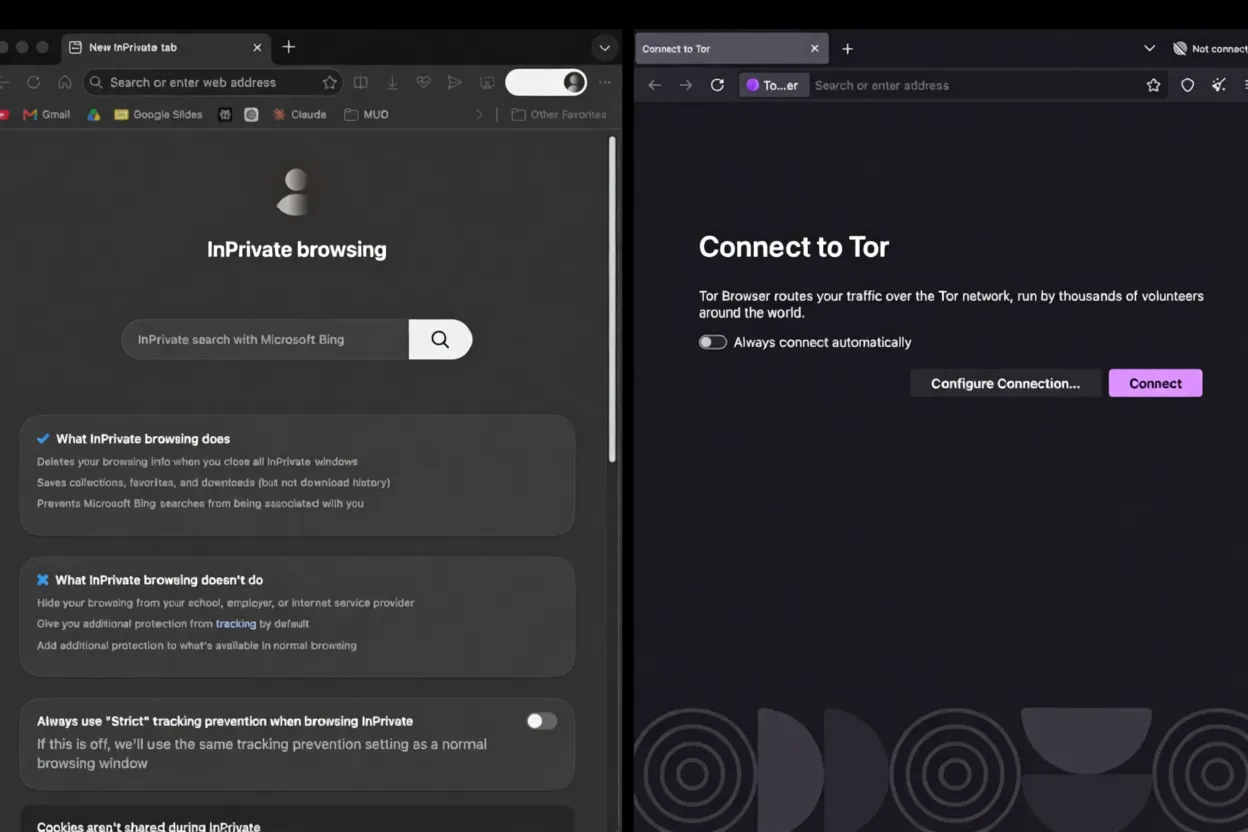Image resolution: width=1248 pixels, height=832 pixels.
Task: Open the Tor security level shield
Action: pyautogui.click(x=1187, y=85)
